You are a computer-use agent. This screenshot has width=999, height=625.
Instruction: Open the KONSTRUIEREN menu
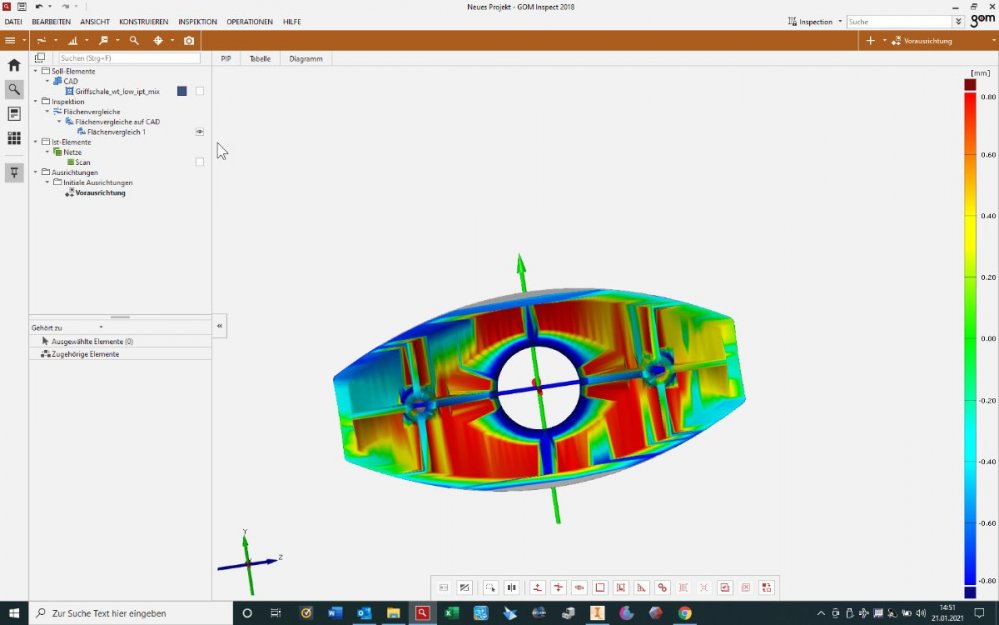tap(143, 21)
